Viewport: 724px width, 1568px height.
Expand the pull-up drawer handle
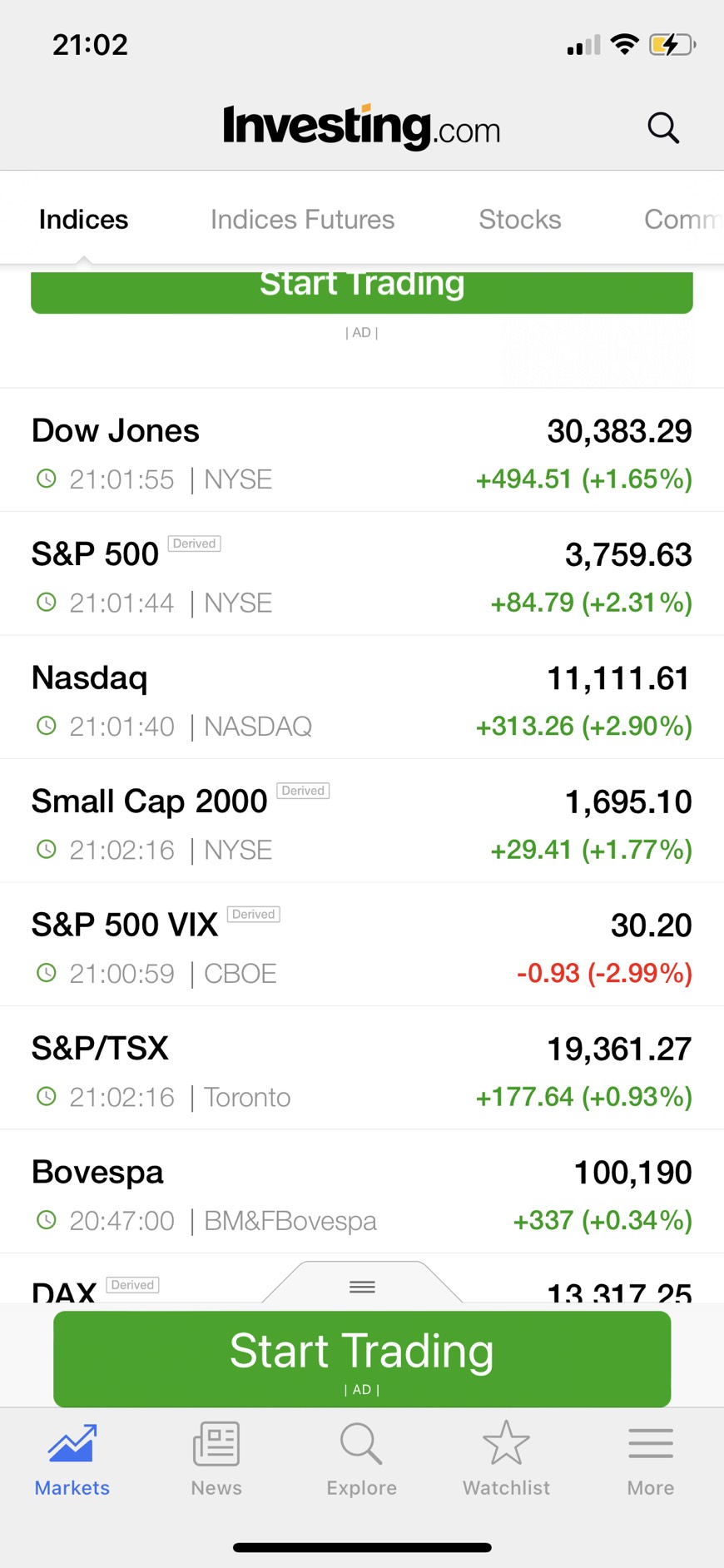[362, 1287]
